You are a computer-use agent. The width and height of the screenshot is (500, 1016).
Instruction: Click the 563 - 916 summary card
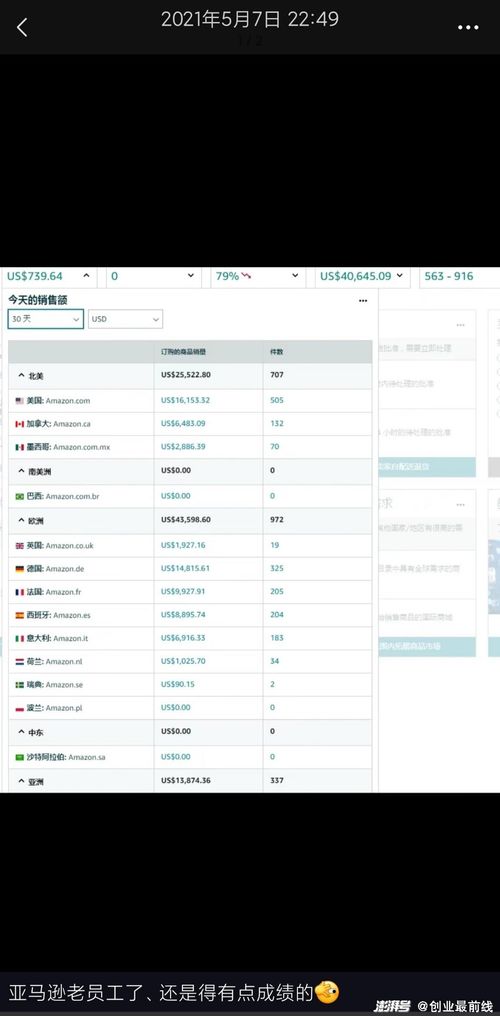tap(459, 276)
